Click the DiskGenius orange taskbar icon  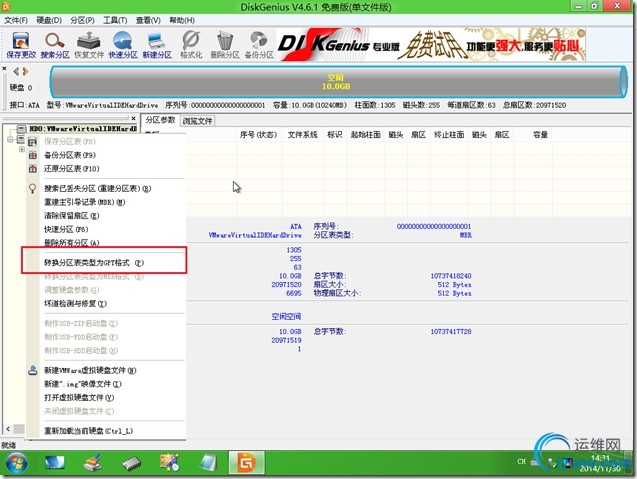click(x=246, y=463)
